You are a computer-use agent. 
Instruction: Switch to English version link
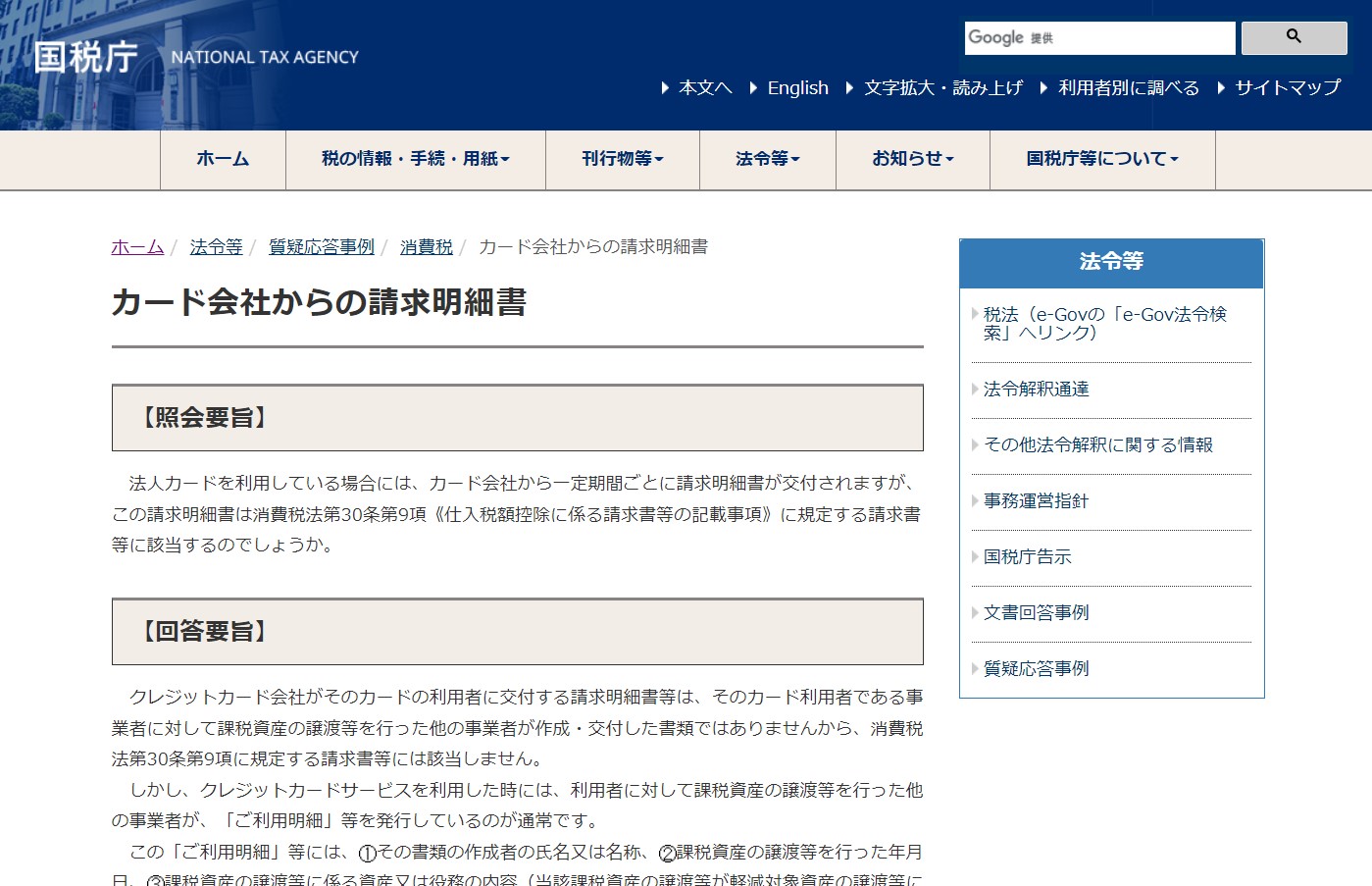point(797,88)
